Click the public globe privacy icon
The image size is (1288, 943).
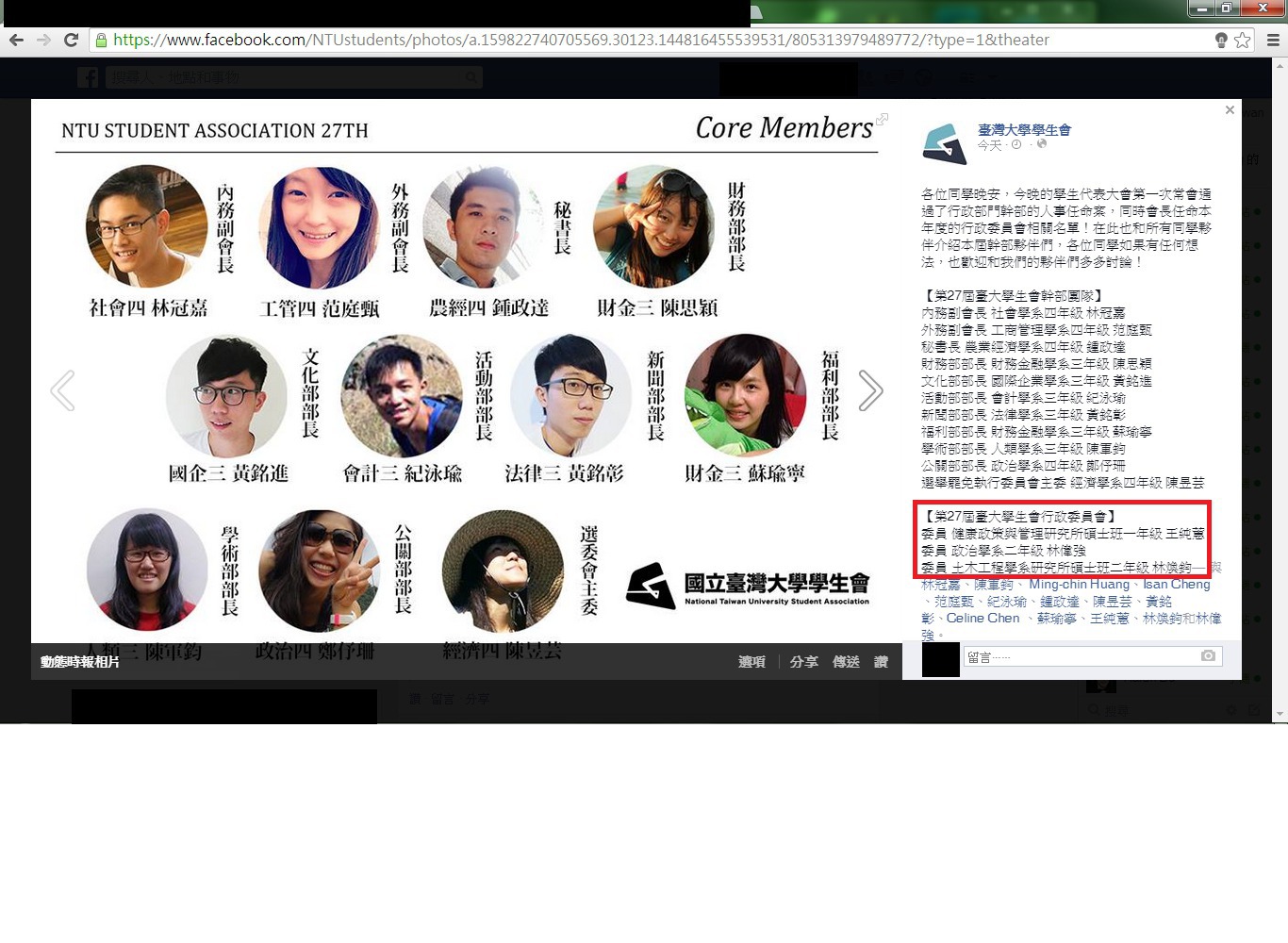(1042, 144)
